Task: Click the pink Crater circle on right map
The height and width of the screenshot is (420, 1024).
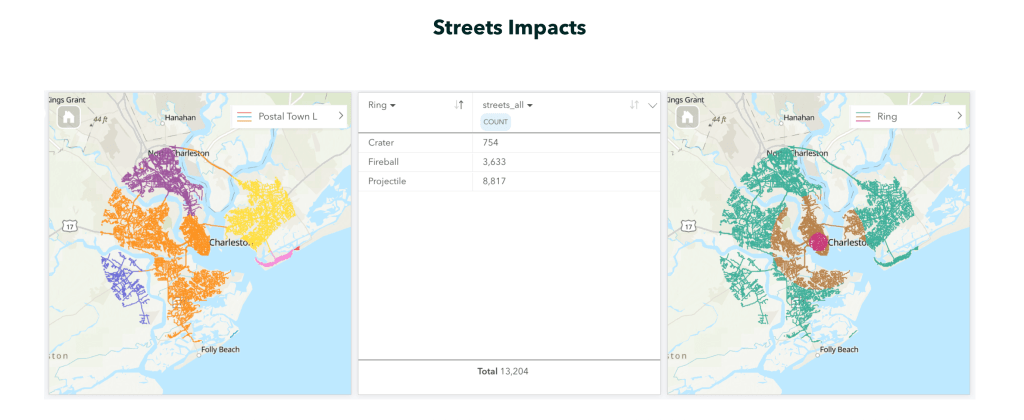Action: click(x=819, y=241)
